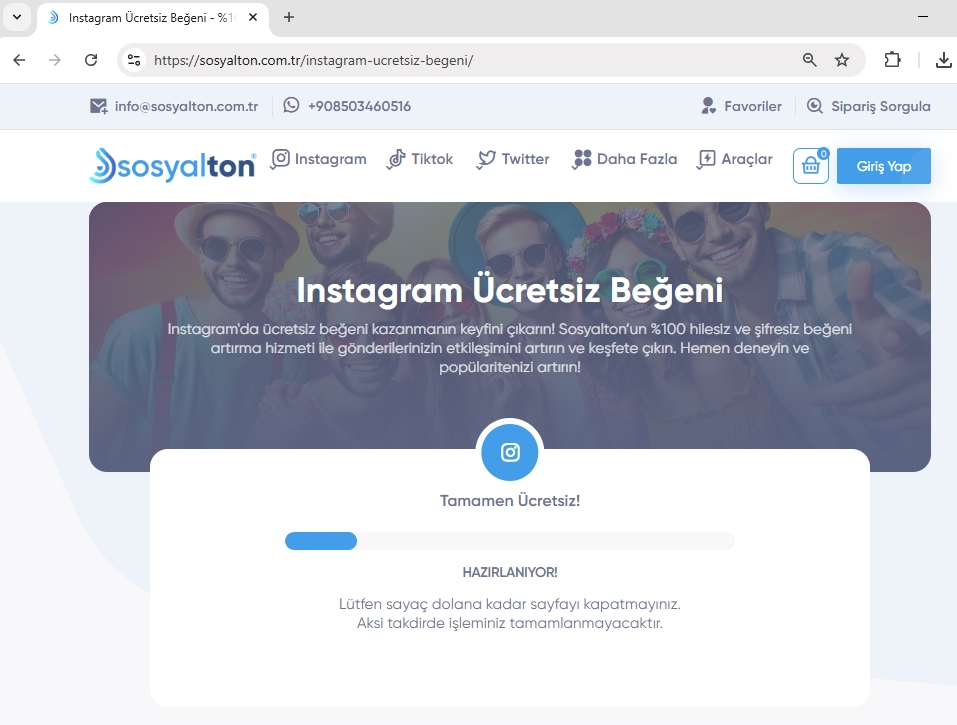Click the Downloads icon in the browser toolbar

[943, 60]
